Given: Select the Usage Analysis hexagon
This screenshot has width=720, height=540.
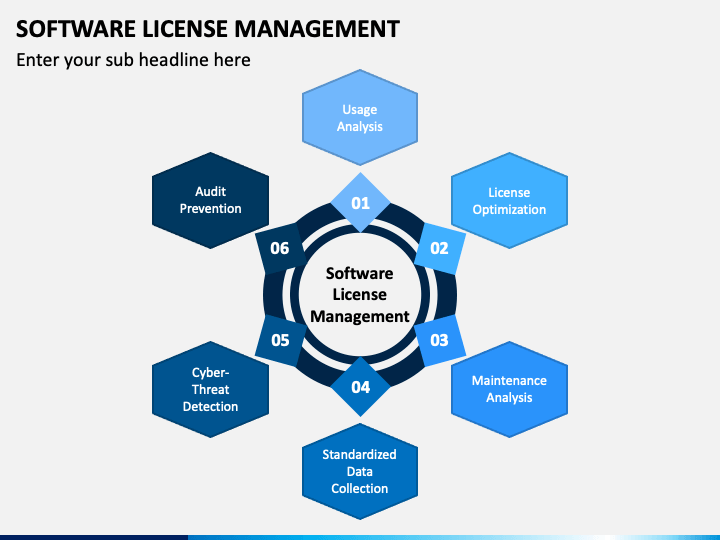Looking at the screenshot, I should point(360,118).
